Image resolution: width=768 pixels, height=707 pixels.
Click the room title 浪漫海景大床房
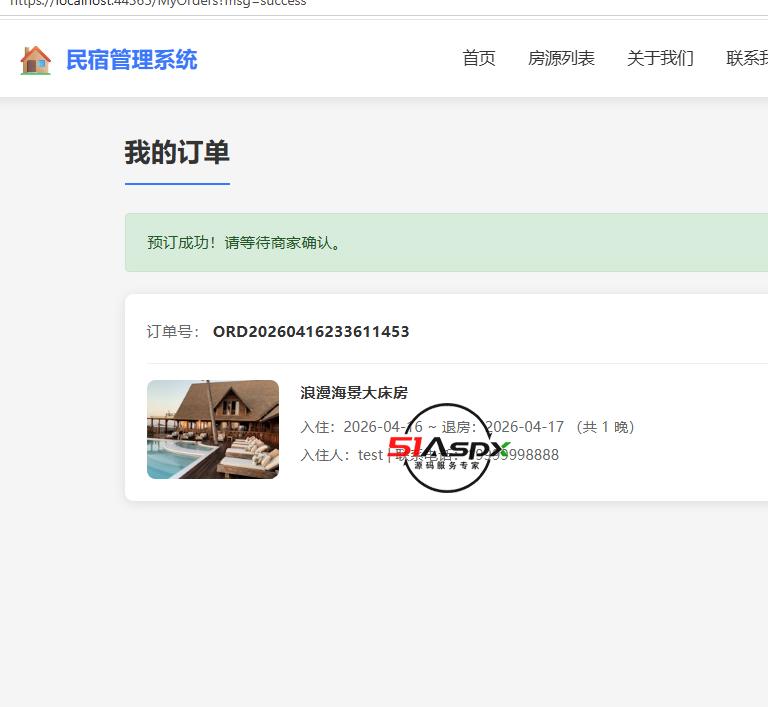point(354,392)
